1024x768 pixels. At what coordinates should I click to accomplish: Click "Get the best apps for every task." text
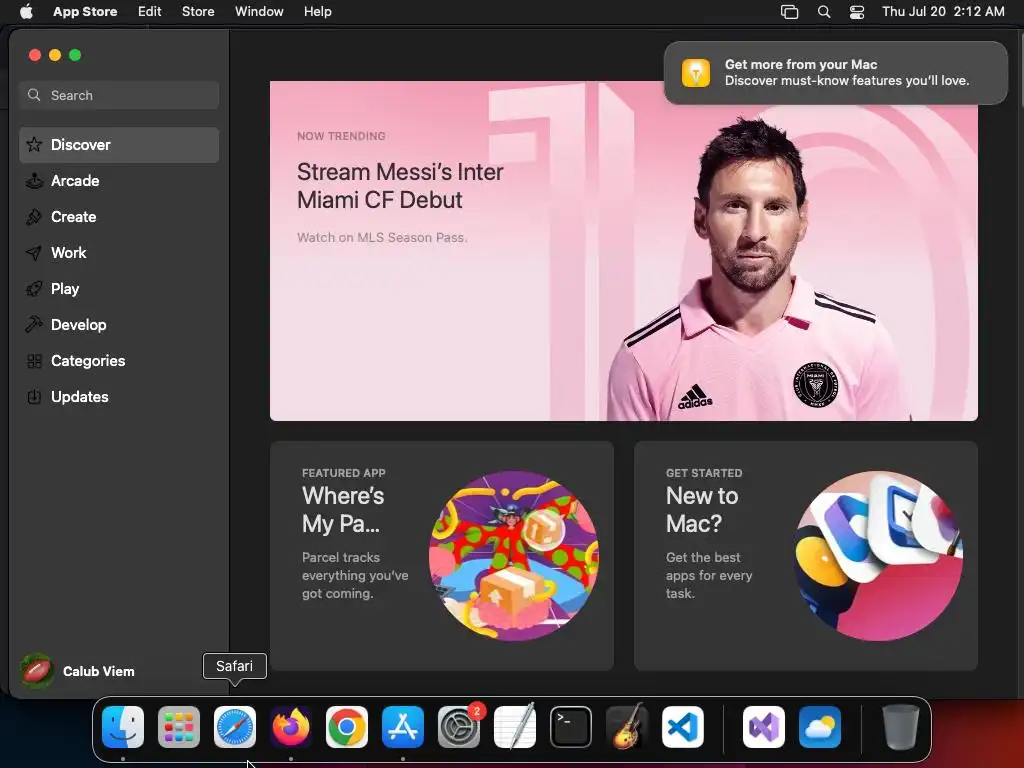709,575
